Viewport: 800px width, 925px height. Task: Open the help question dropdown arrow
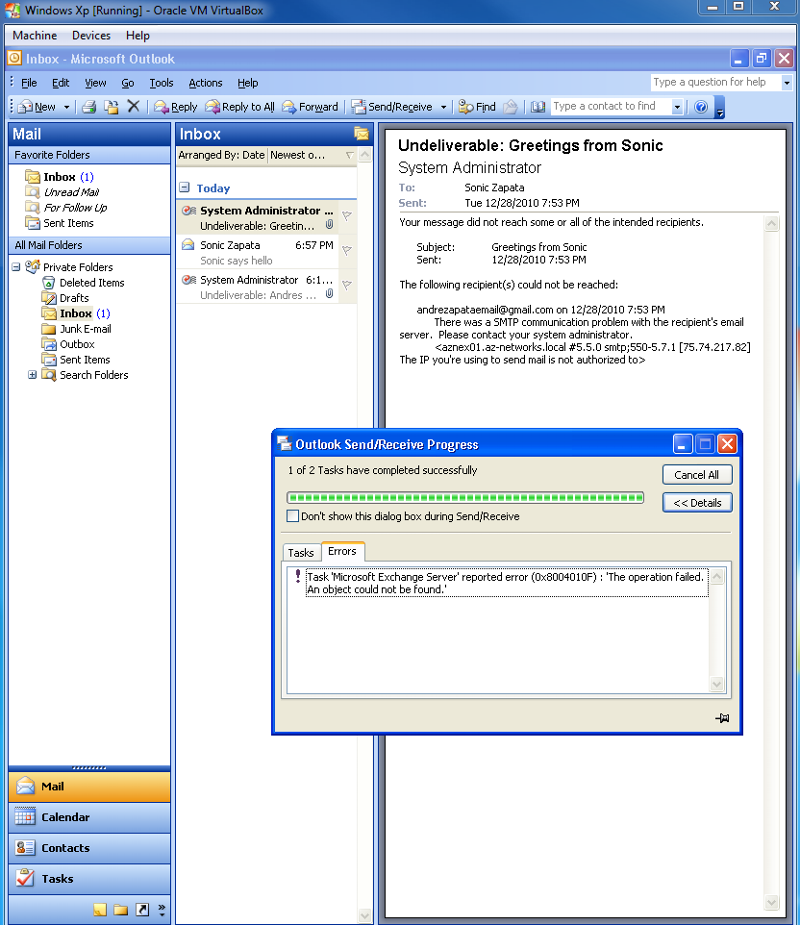[x=786, y=83]
